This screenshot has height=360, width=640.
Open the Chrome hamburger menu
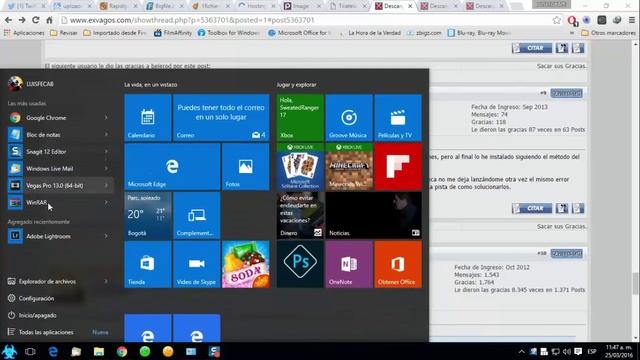tap(632, 20)
